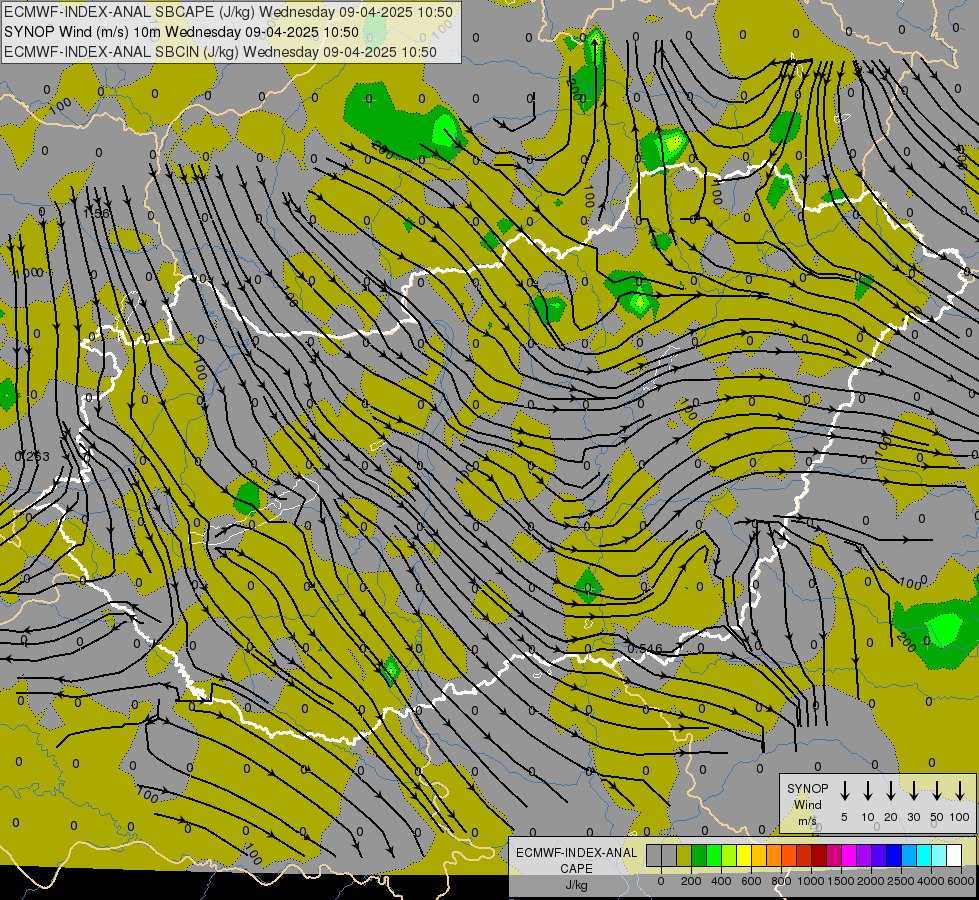Click the 6000 tick label in CAPE legend

[961, 881]
